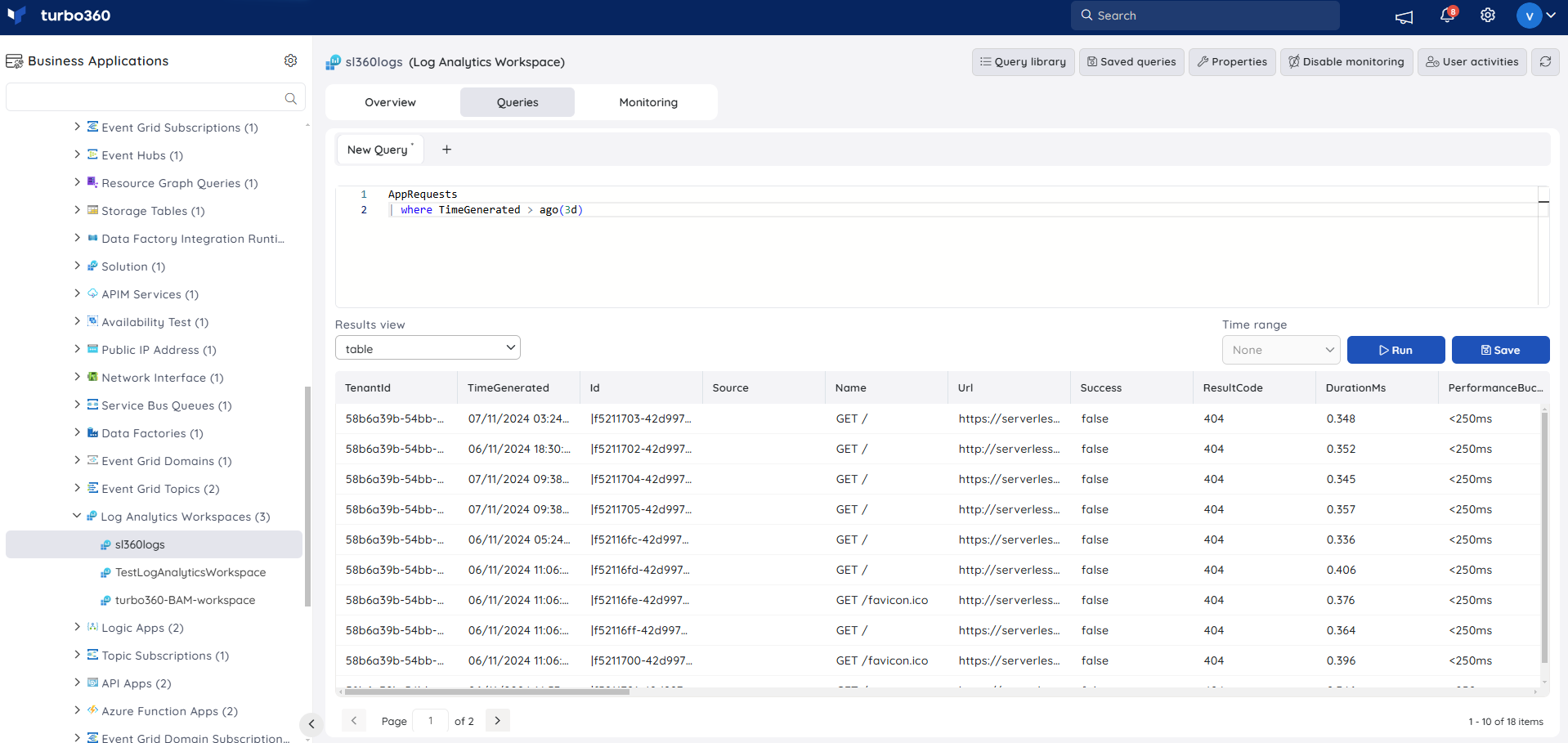Screen dimensions: 1568x743
Task: Expand the Event Hubs node
Action: click(77, 154)
